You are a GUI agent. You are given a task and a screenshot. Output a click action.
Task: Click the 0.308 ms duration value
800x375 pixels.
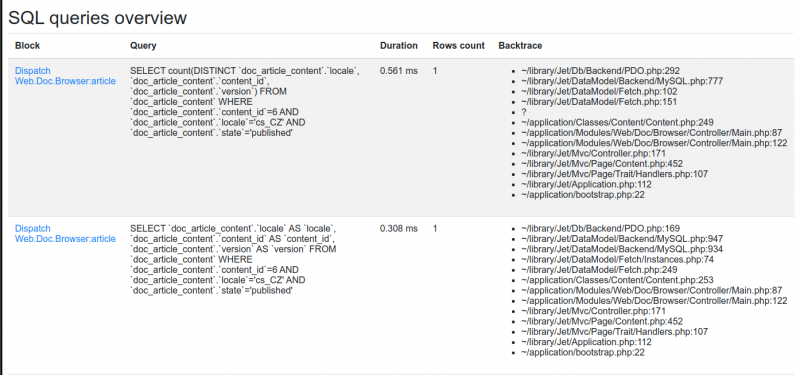[398, 229]
